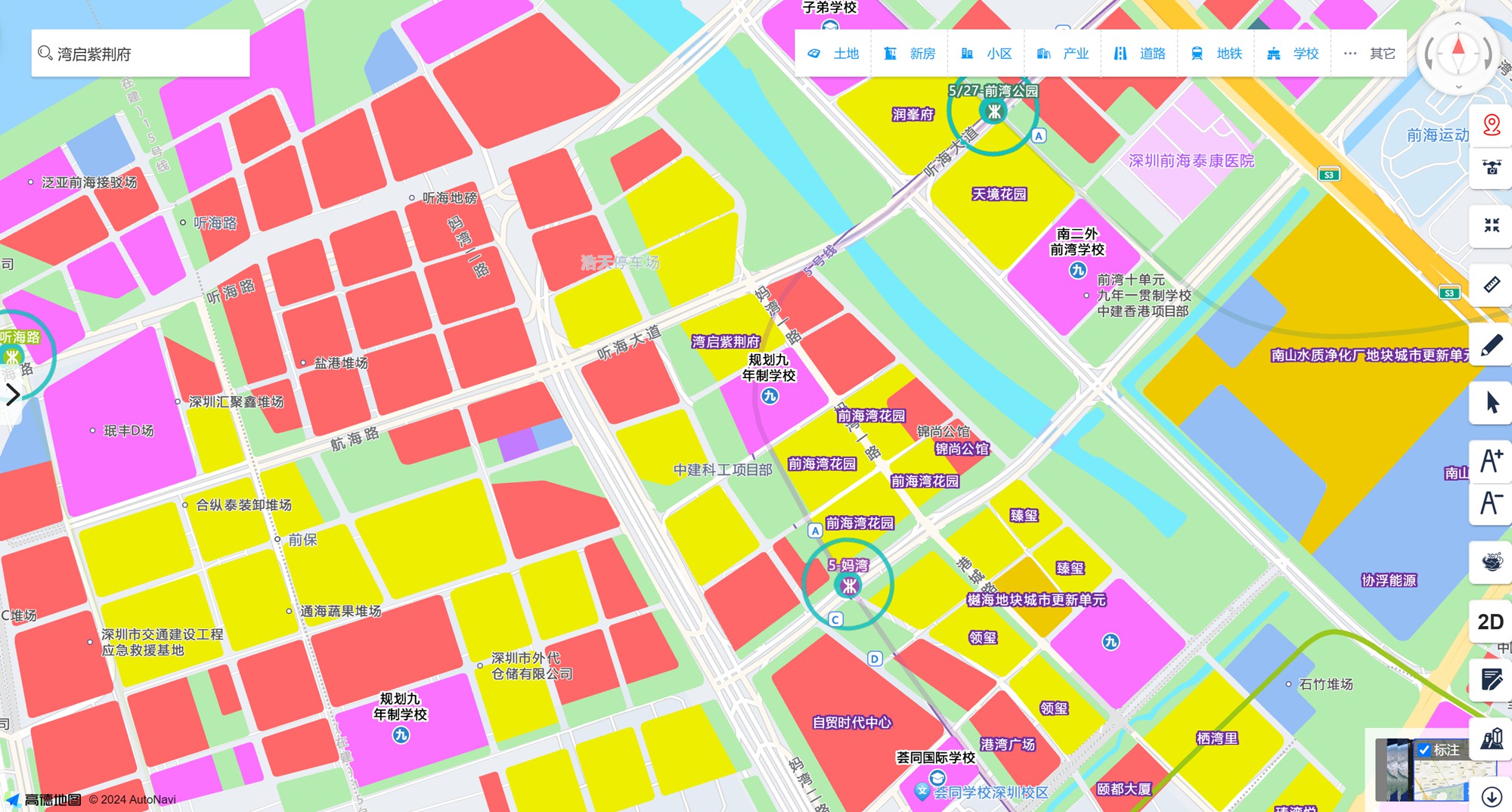The height and width of the screenshot is (812, 1512).
Task: Click the red location pin icon
Action: [1491, 124]
